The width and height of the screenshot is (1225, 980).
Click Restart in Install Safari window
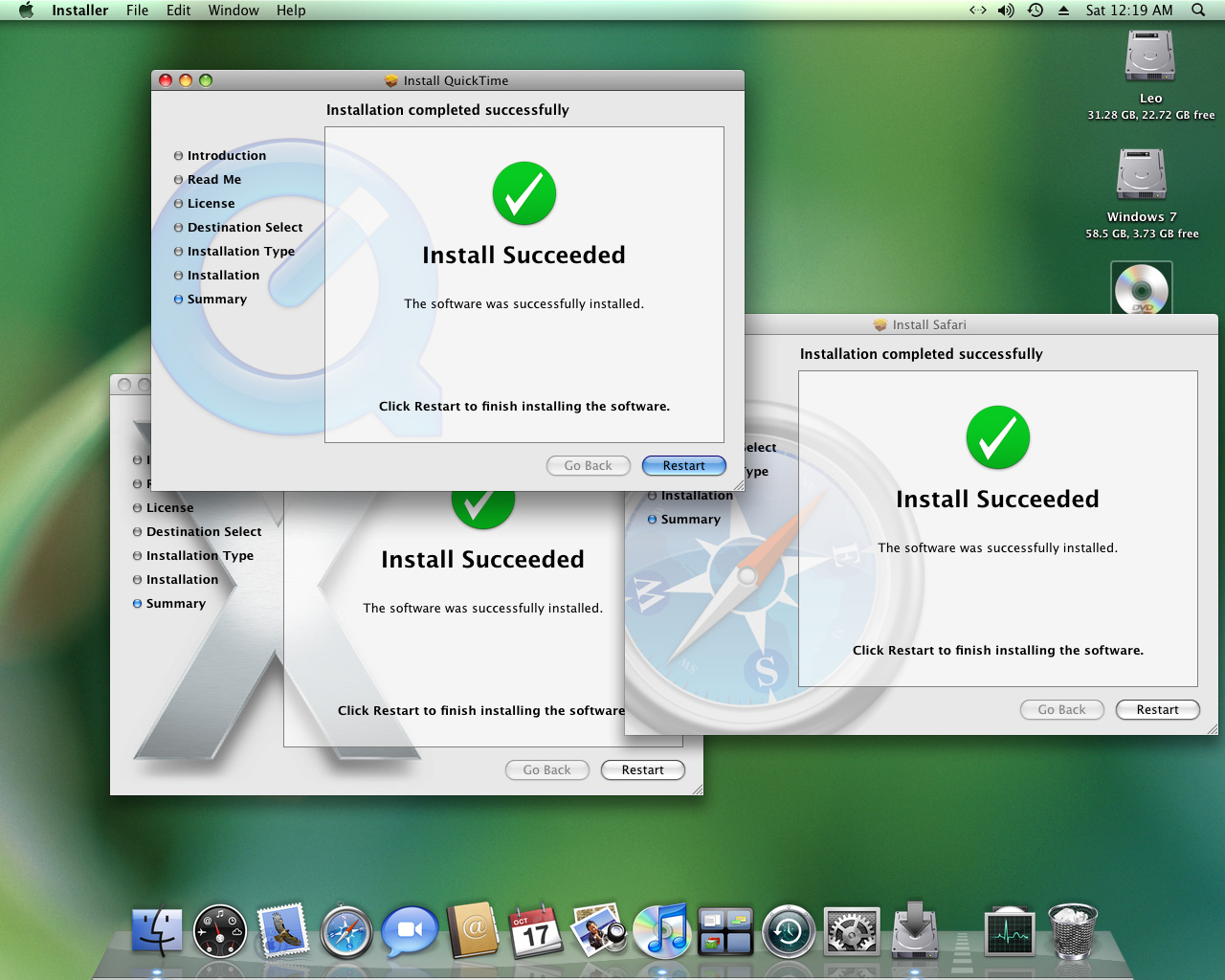click(1158, 709)
